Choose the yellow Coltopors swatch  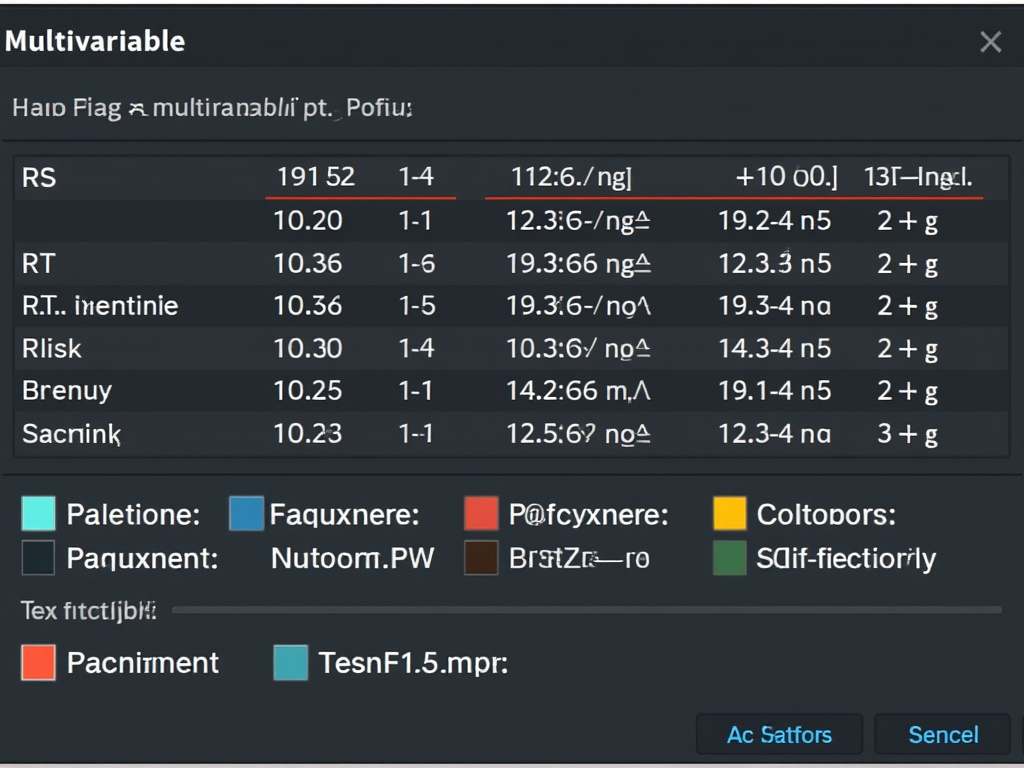pyautogui.click(x=729, y=513)
